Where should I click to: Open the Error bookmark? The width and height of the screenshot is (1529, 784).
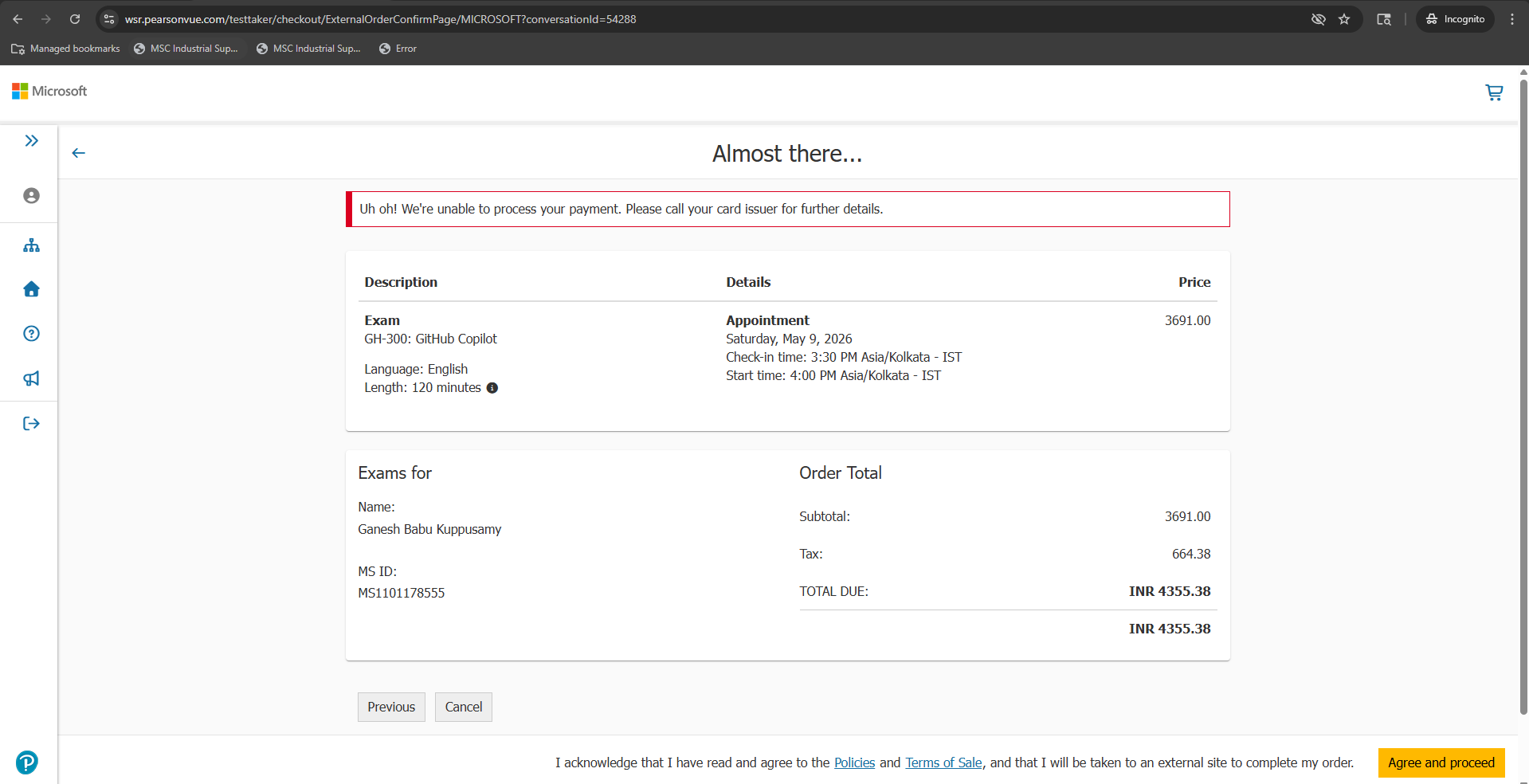click(398, 49)
